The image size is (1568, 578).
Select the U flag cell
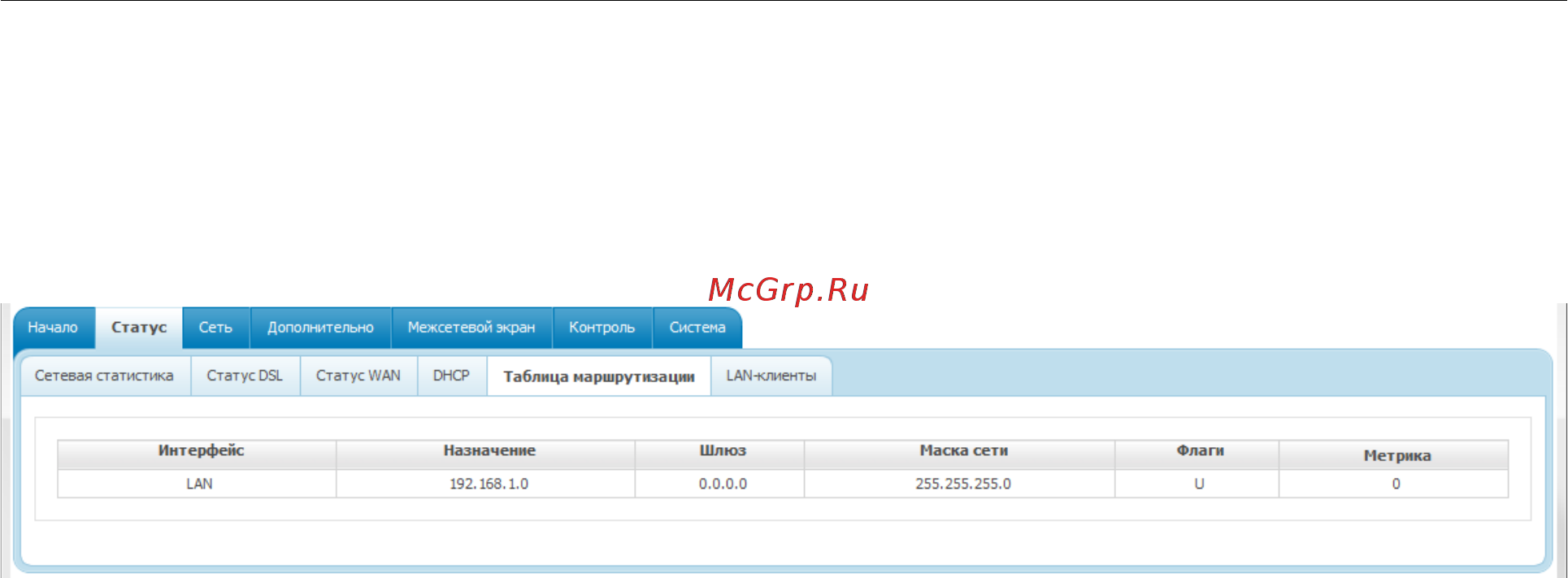coord(1197,484)
